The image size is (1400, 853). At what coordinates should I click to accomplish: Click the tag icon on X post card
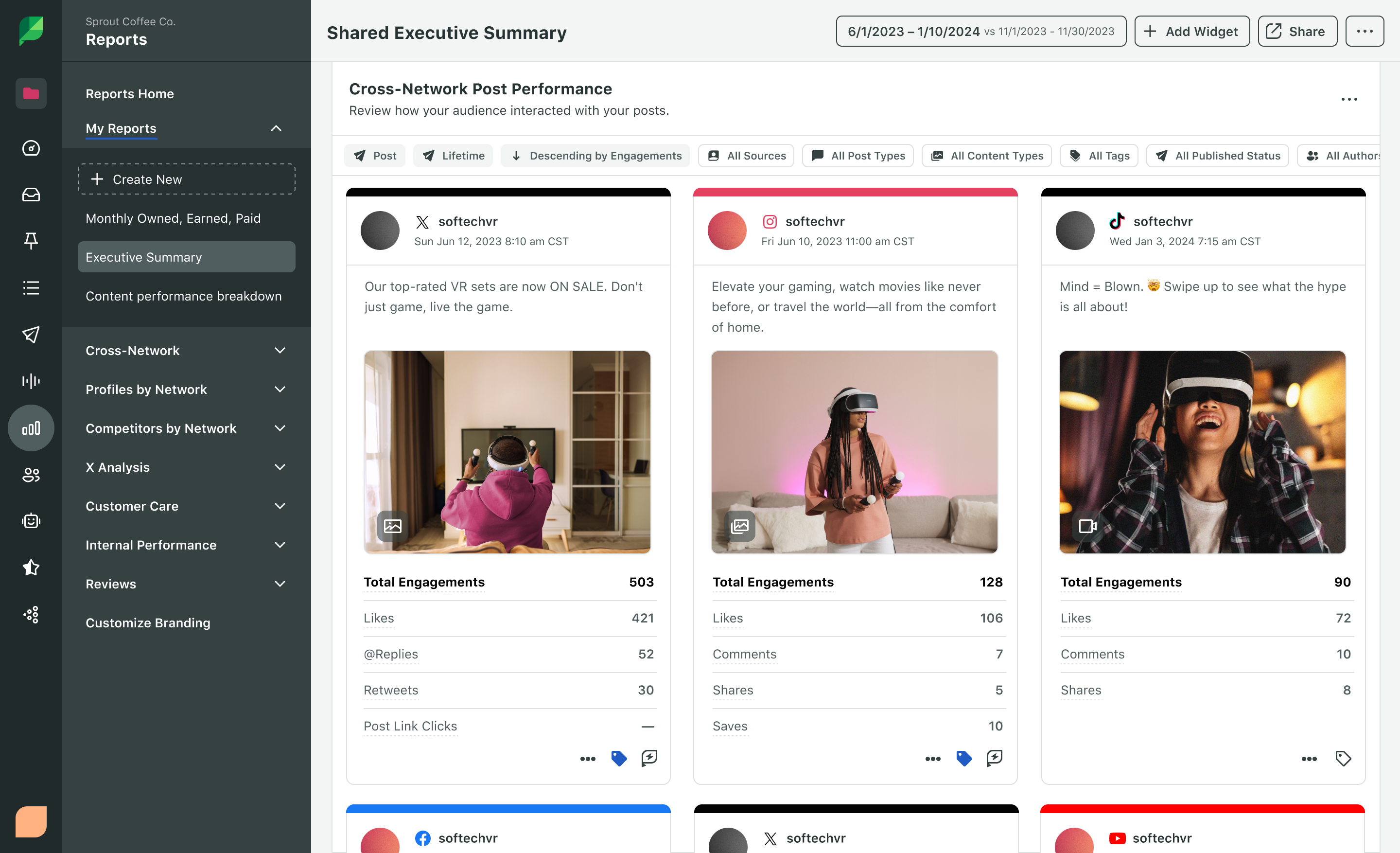coord(619,758)
